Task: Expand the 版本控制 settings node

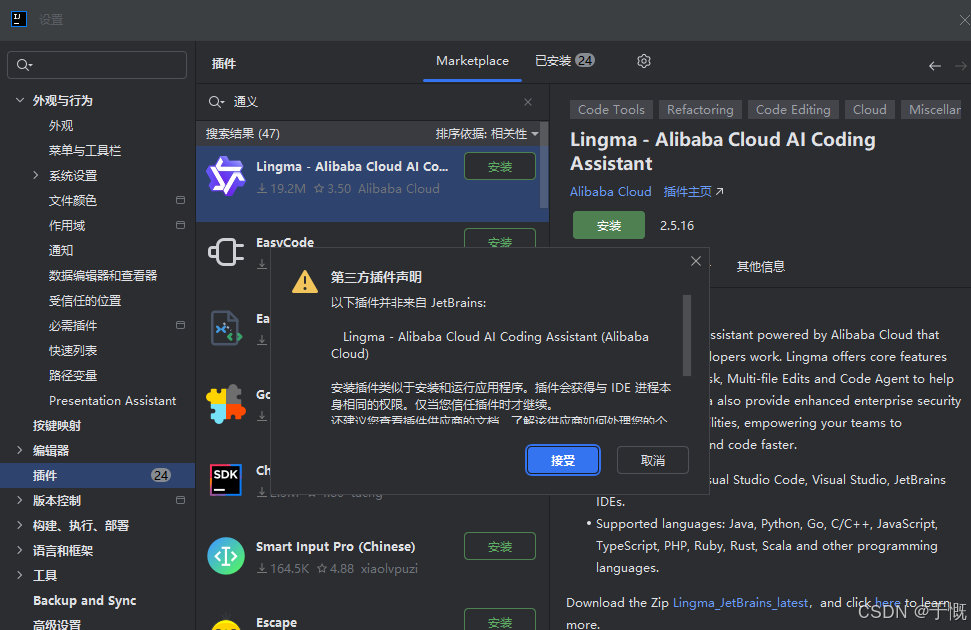Action: [20, 500]
